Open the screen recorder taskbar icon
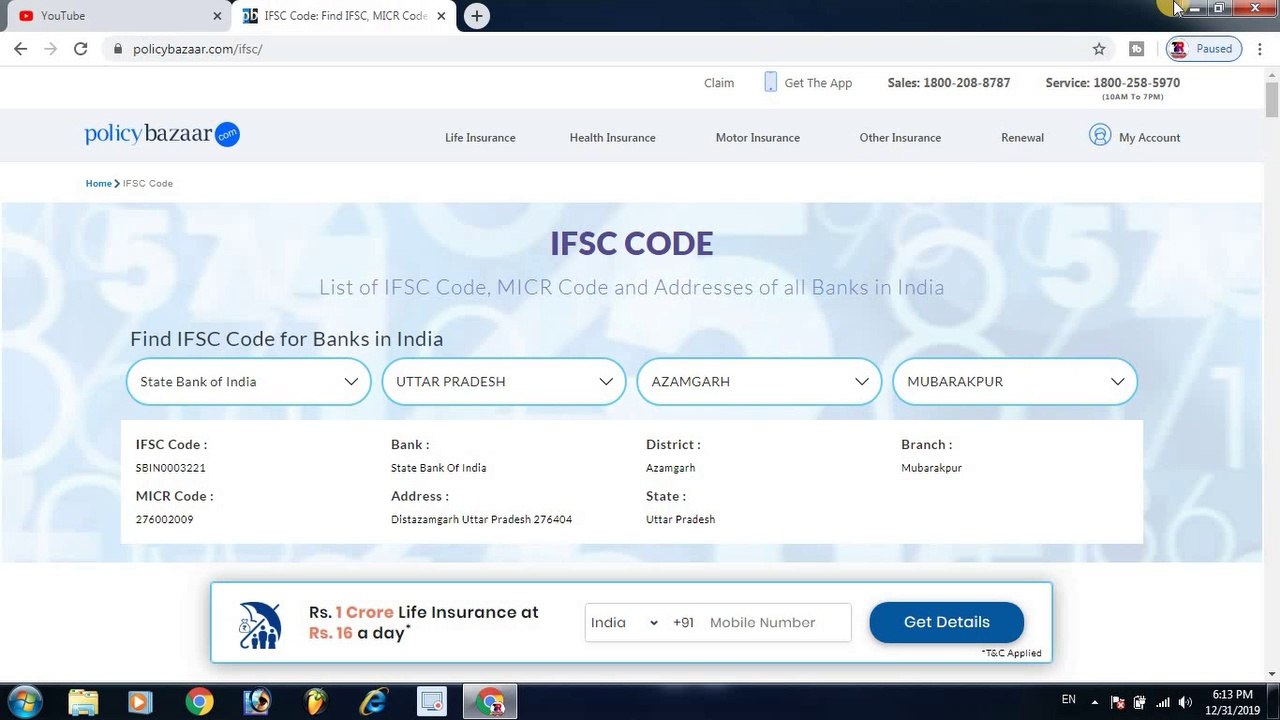The width and height of the screenshot is (1280, 720). coord(432,702)
